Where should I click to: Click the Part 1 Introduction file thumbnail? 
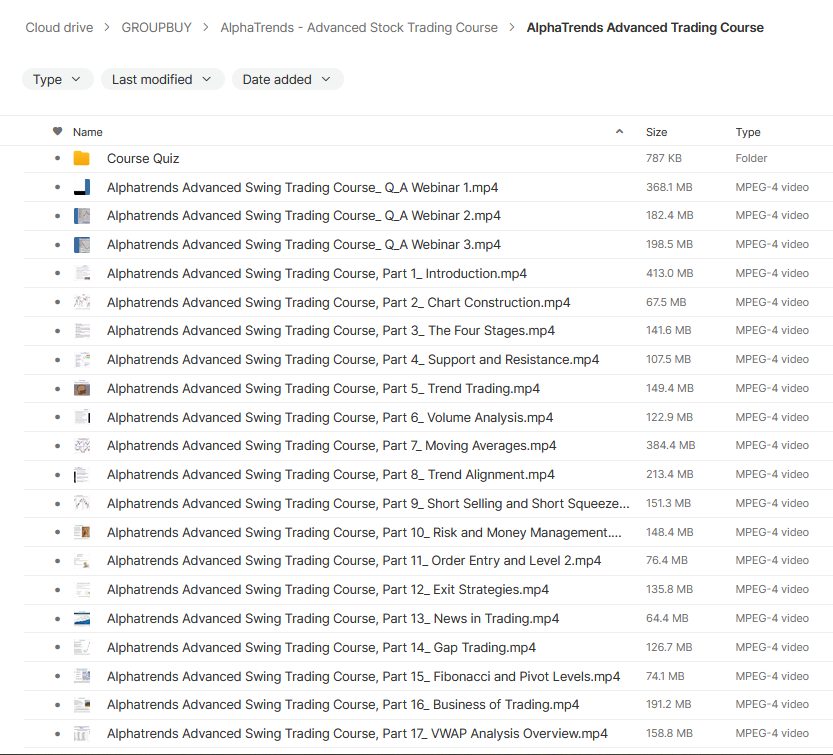coord(81,273)
